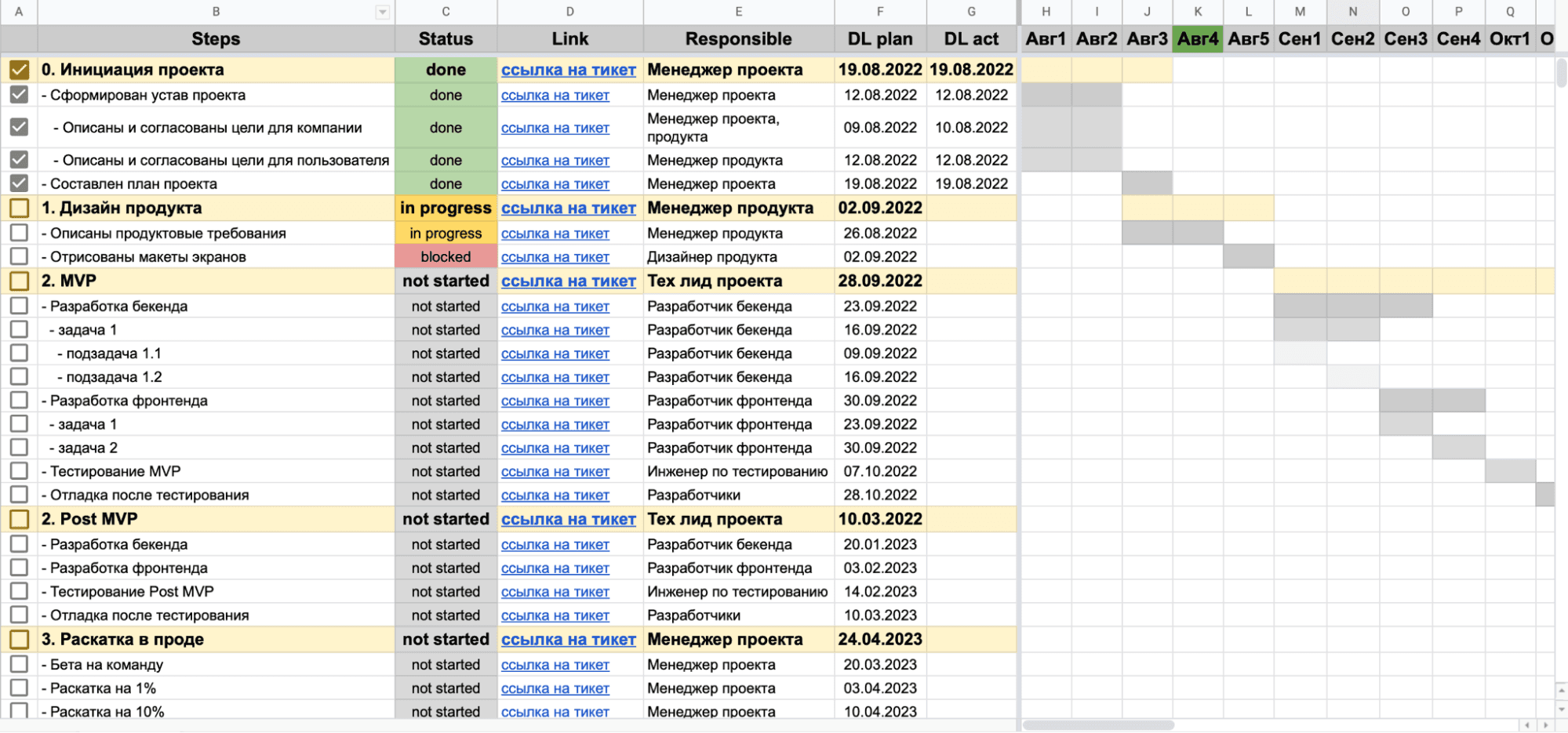Select the date '24.04.2023'

click(x=880, y=640)
